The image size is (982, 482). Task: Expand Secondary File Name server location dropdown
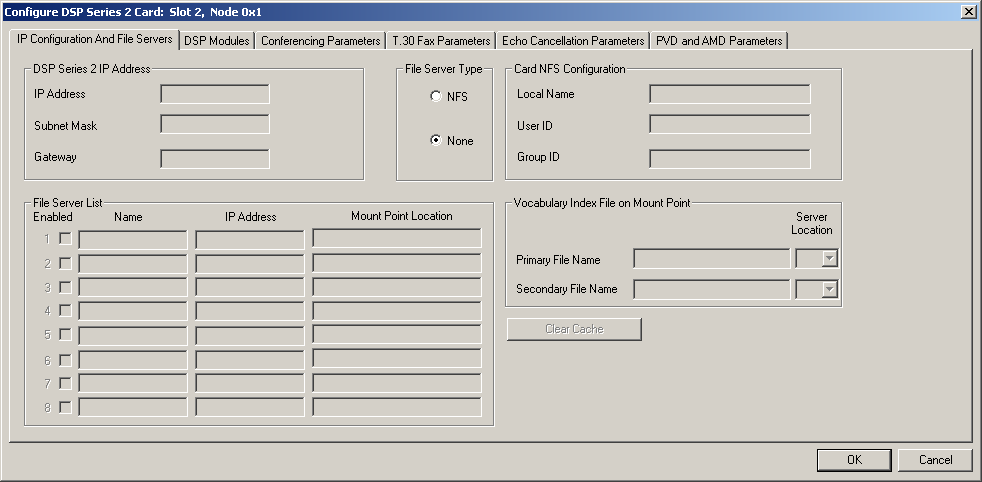click(x=828, y=289)
